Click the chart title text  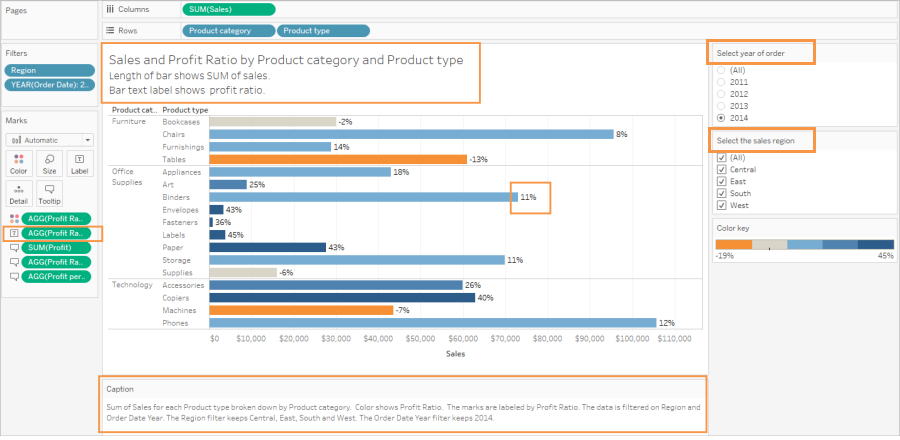coord(286,60)
